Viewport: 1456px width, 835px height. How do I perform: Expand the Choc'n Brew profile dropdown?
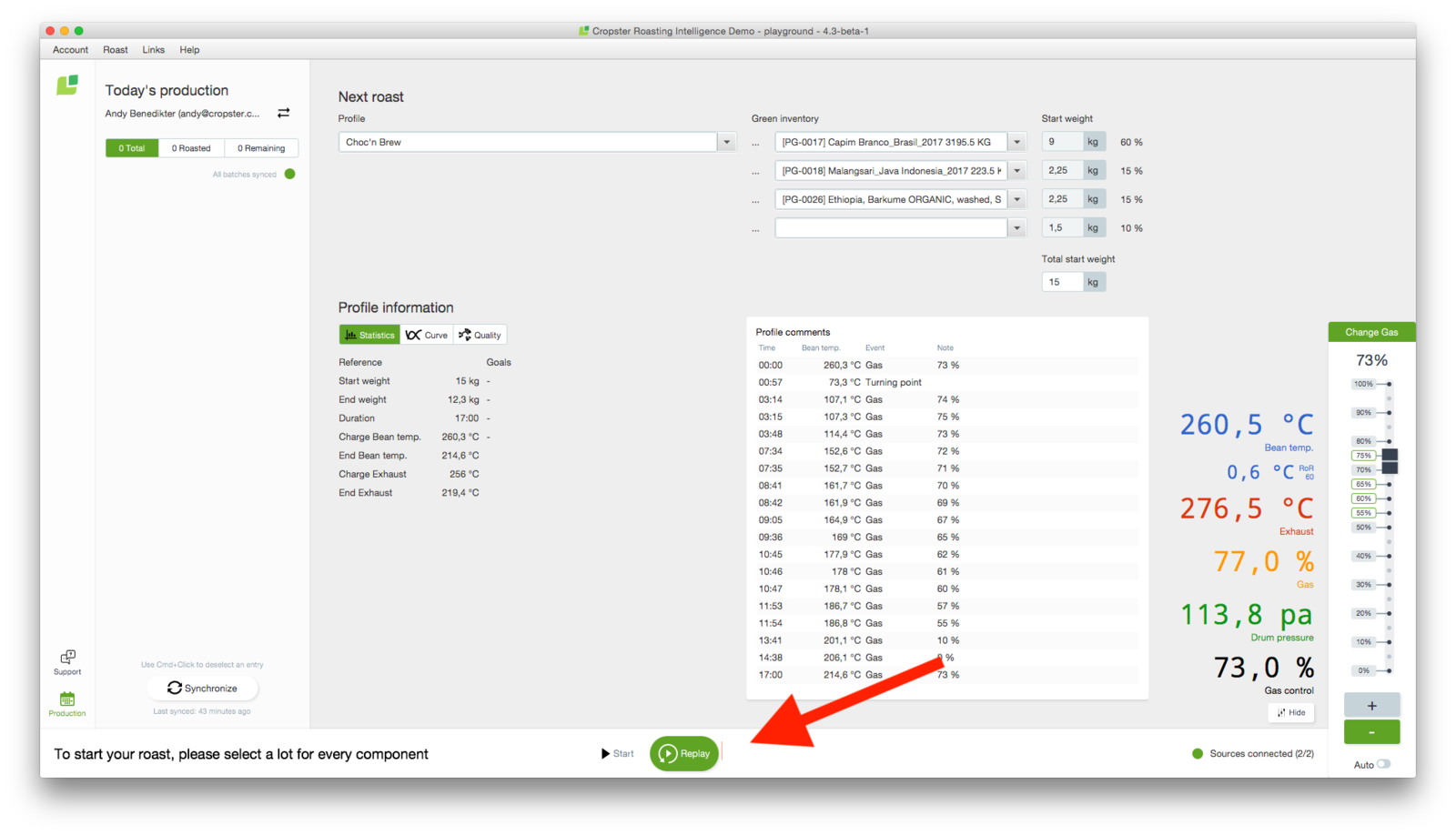(x=726, y=142)
